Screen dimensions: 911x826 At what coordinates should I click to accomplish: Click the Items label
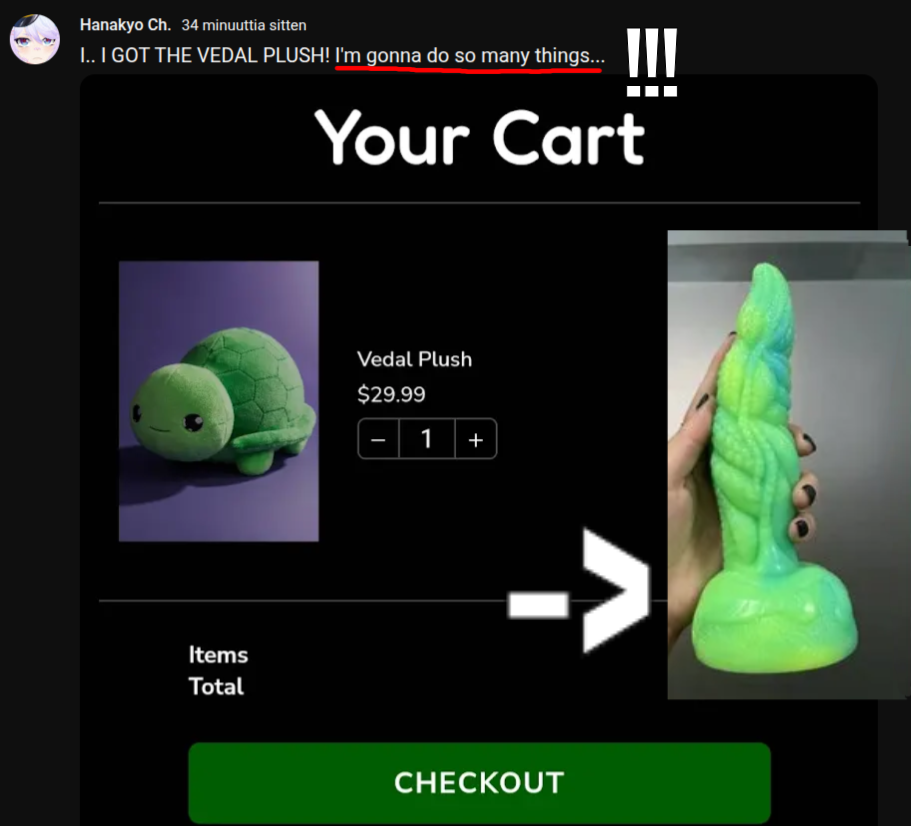pos(218,655)
